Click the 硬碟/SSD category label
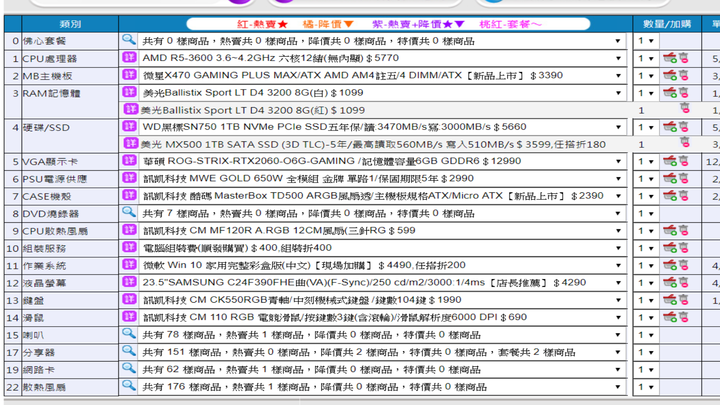This screenshot has height=405, width=720. (x=46, y=128)
